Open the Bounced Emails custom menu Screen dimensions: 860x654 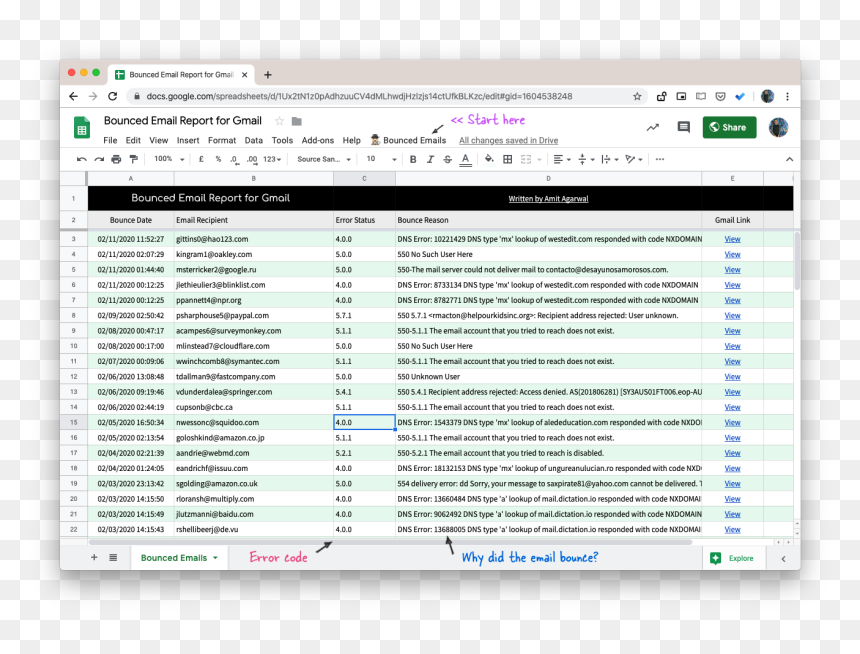tap(408, 140)
